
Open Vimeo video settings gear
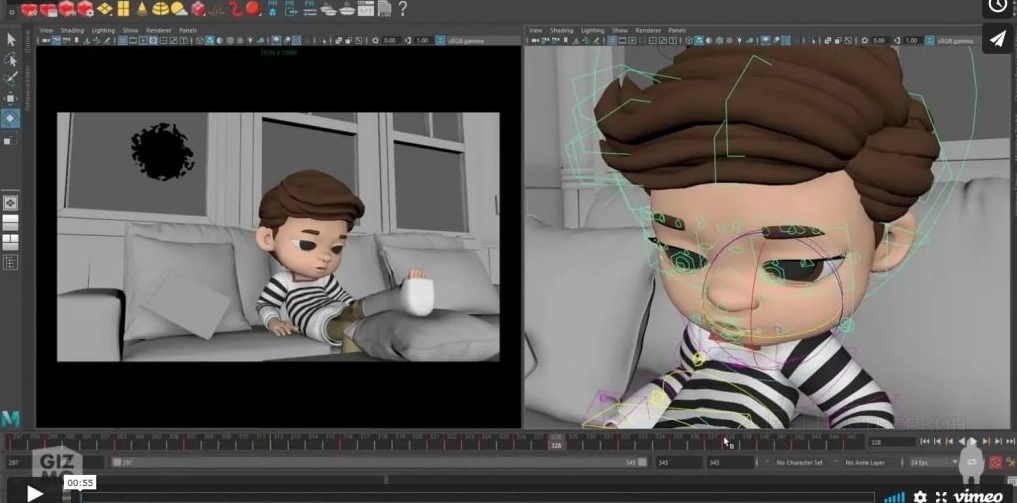click(x=920, y=497)
